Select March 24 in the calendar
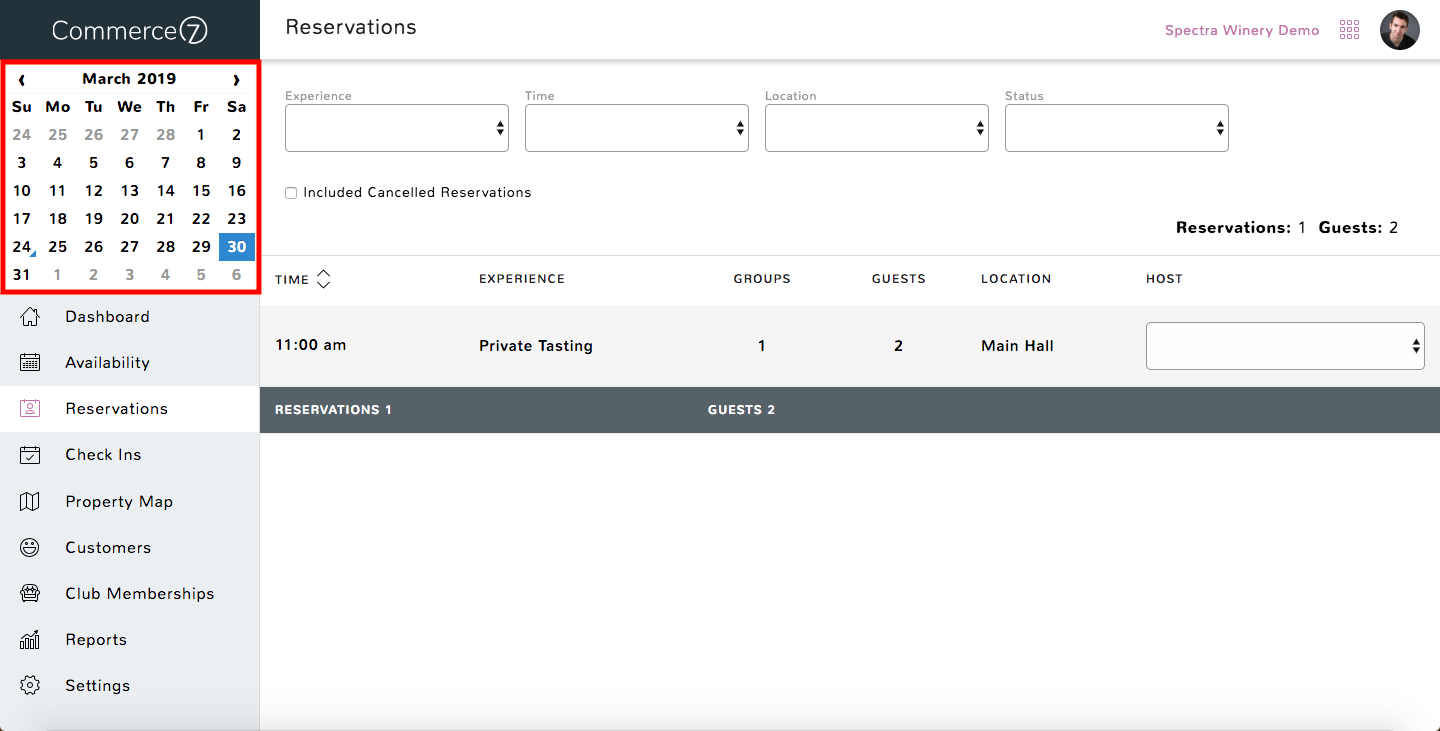The height and width of the screenshot is (731, 1440). [22, 247]
